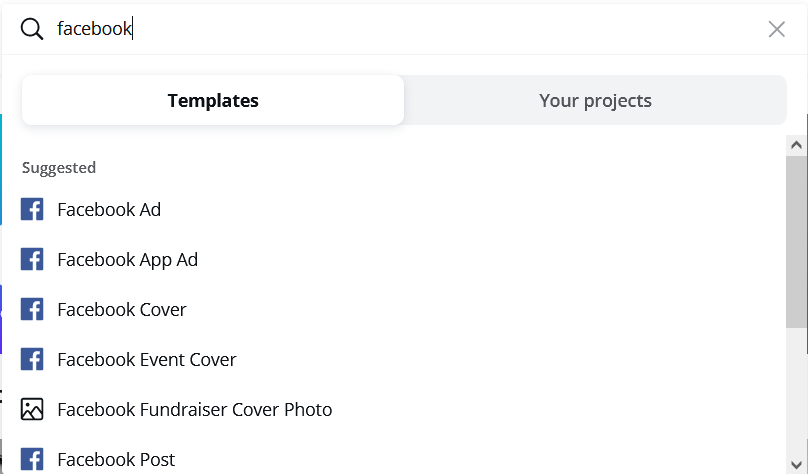Click the Facebook logo beside Facebook Cover

[32, 309]
